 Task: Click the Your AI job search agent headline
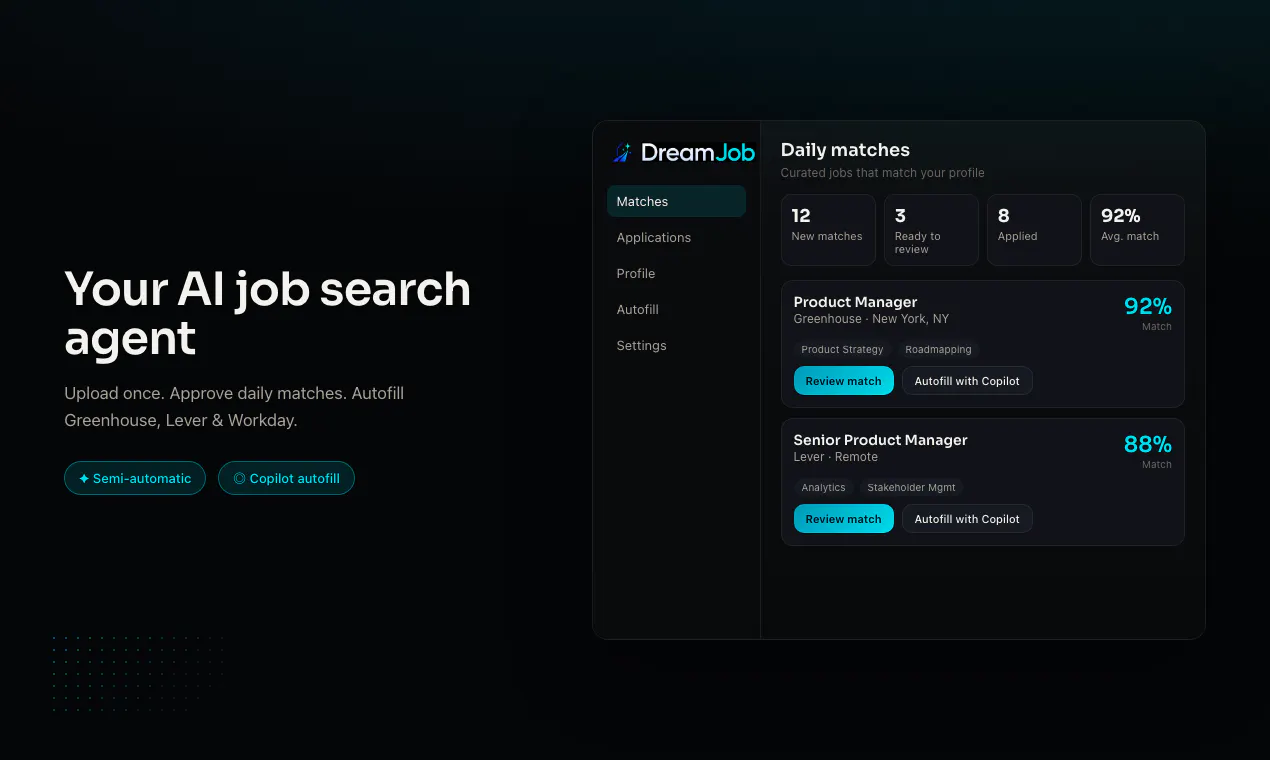point(267,313)
